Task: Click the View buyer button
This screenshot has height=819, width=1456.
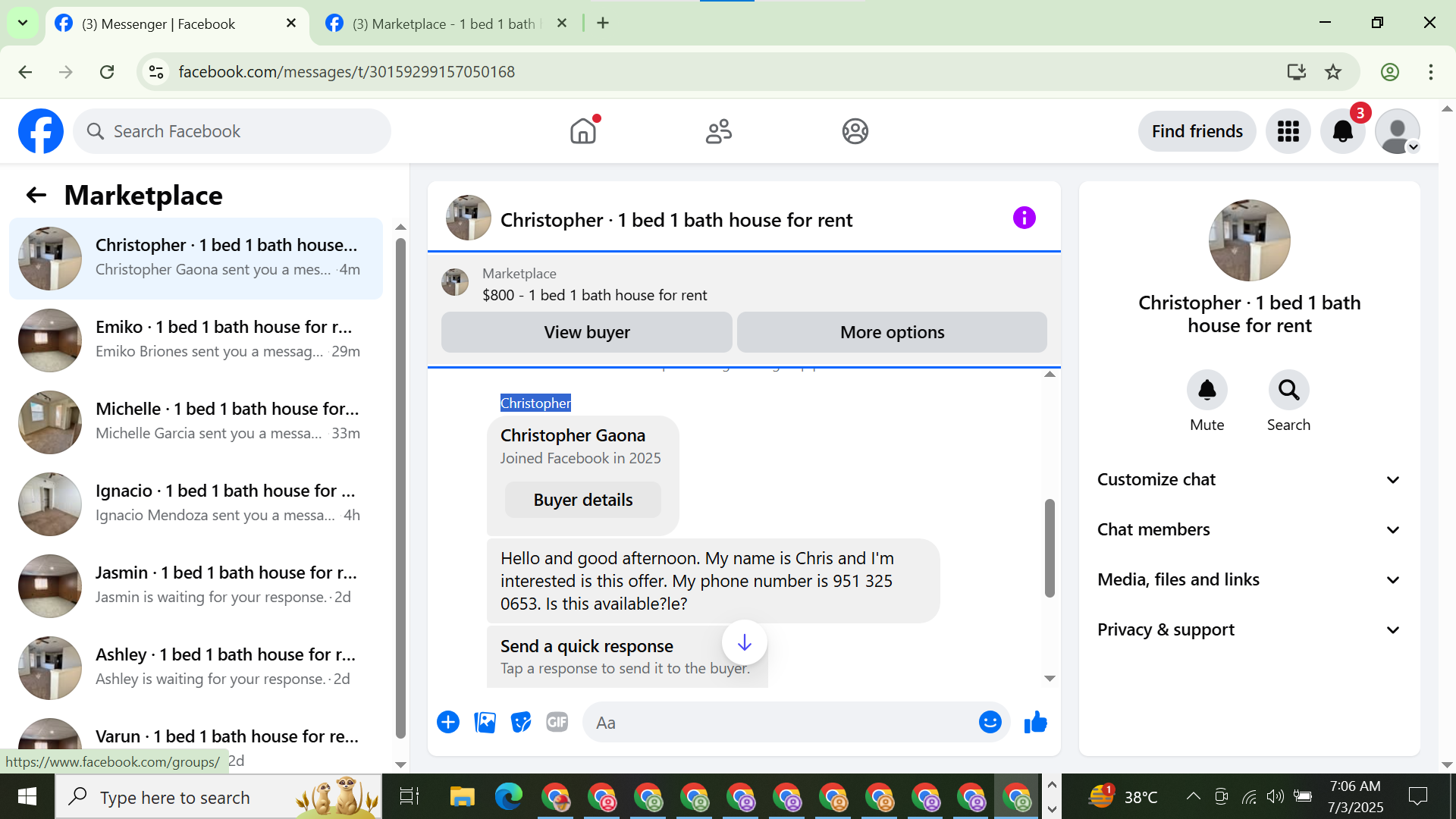Action: coord(586,332)
